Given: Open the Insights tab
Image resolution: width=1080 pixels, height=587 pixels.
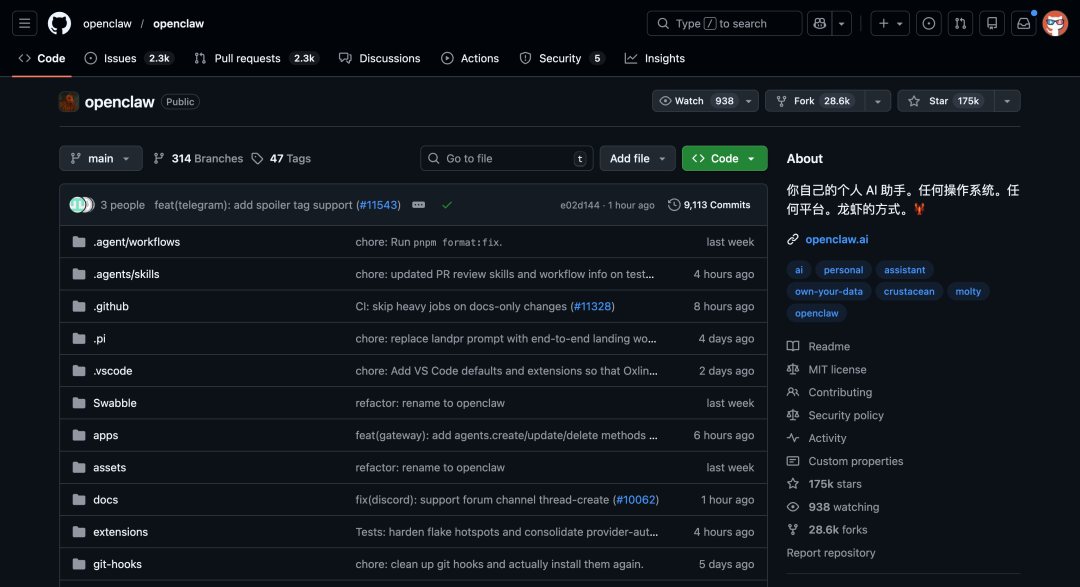Looking at the screenshot, I should click(654, 58).
